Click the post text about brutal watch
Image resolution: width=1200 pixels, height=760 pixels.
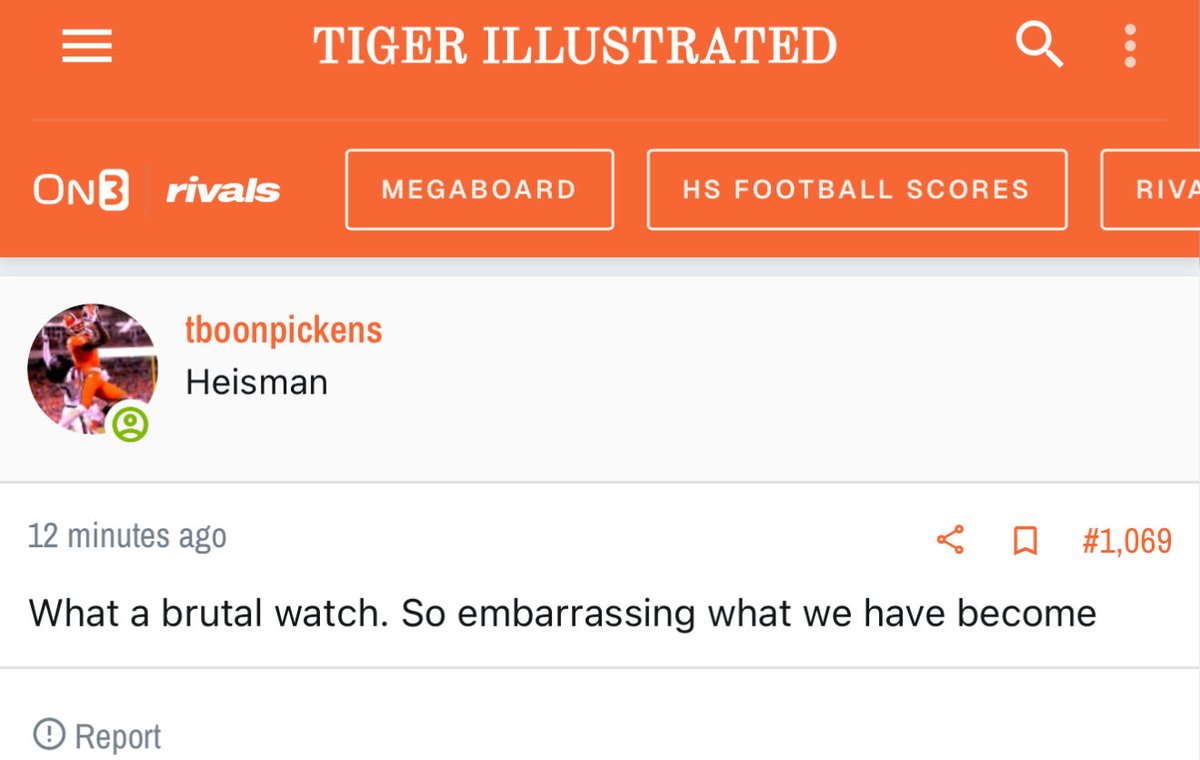pos(562,613)
